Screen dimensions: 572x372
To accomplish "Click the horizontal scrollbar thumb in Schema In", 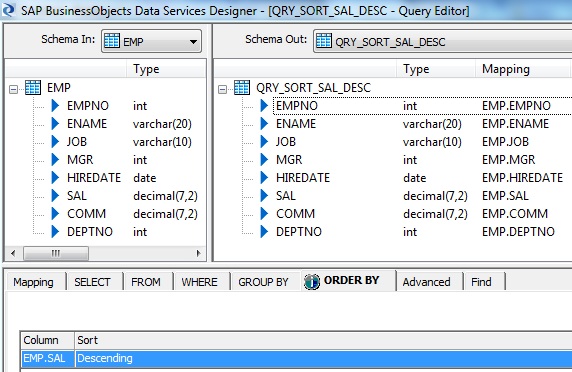I will click(56, 253).
